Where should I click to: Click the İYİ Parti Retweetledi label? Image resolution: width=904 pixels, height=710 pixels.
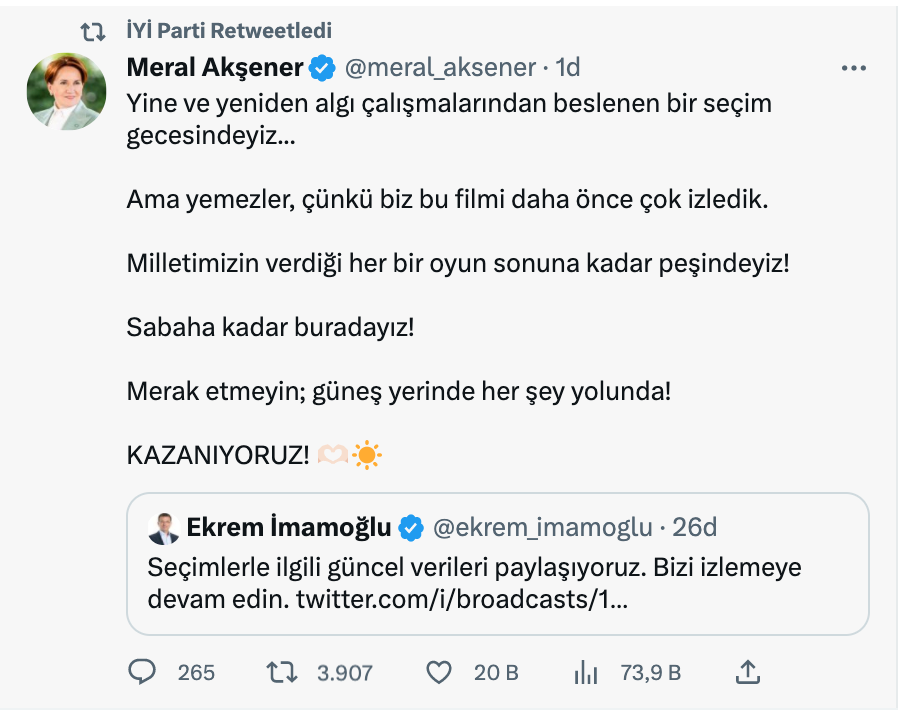(229, 32)
